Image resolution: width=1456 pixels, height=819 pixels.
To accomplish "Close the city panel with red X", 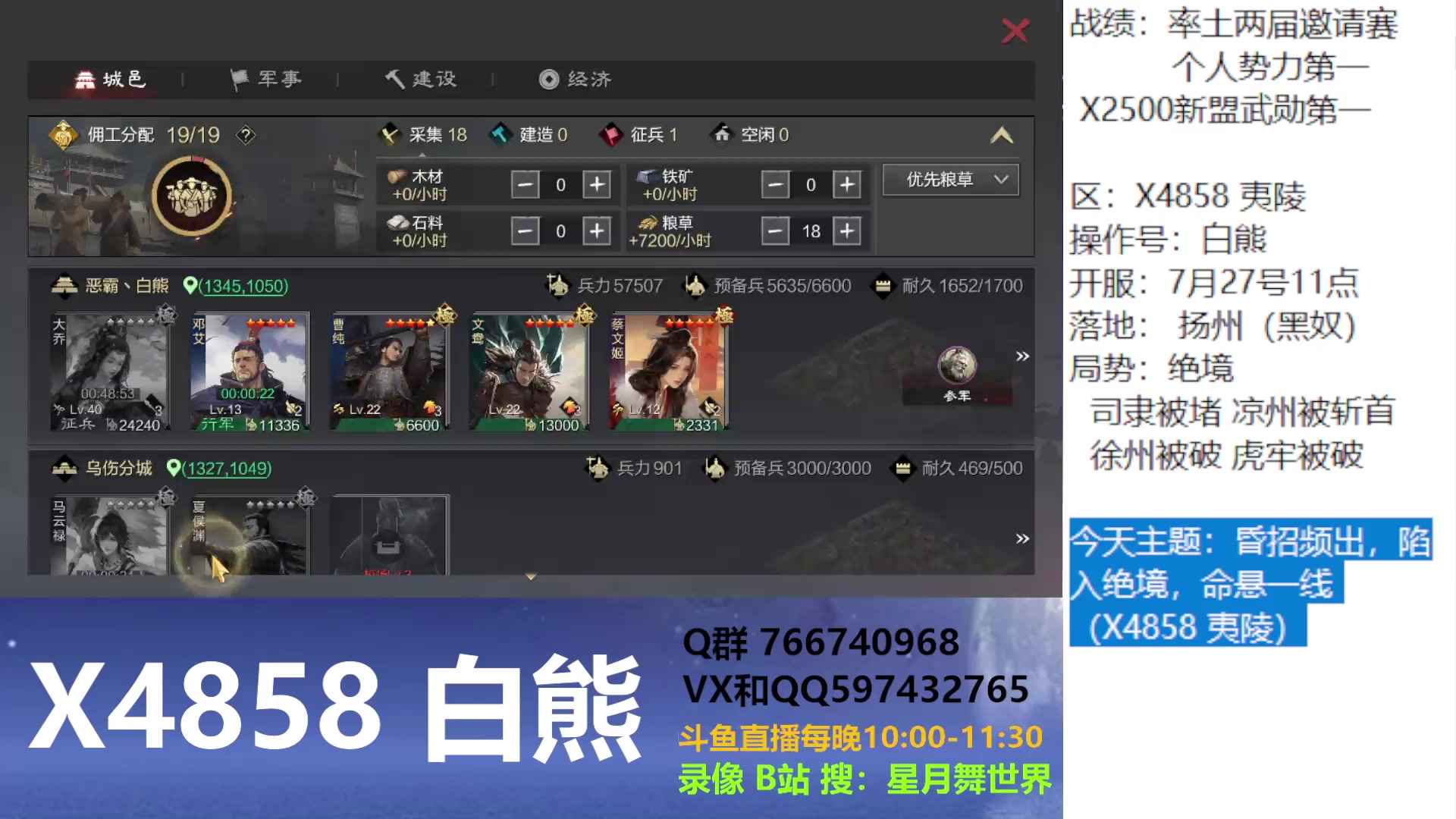I will 1015,31.
